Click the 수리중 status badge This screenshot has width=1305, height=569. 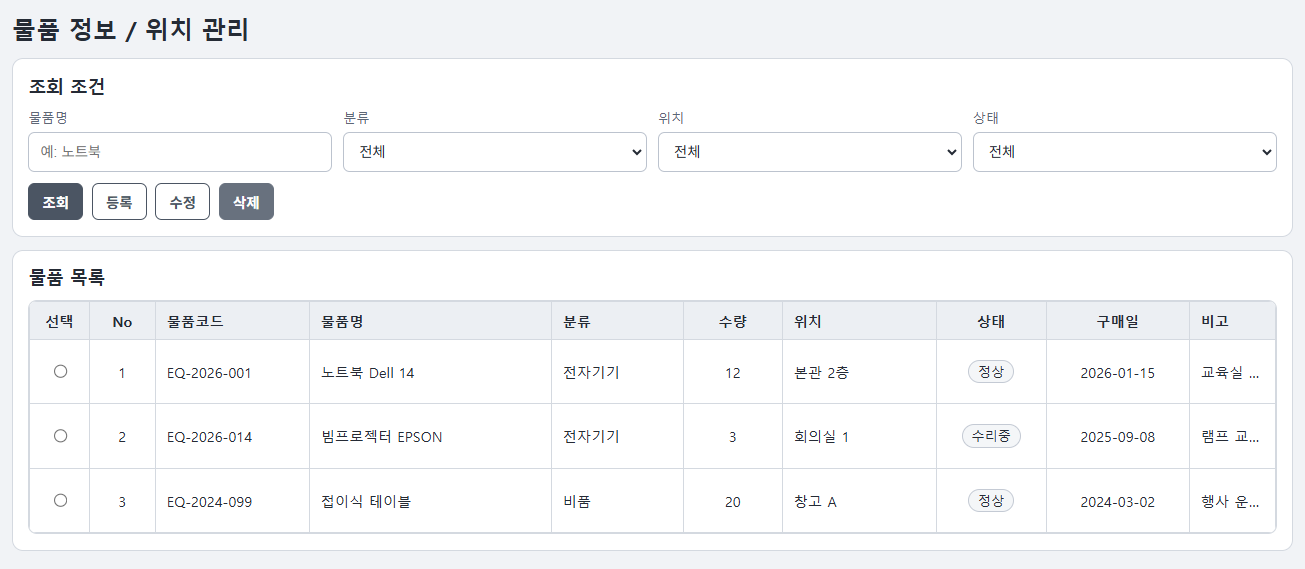(x=991, y=436)
